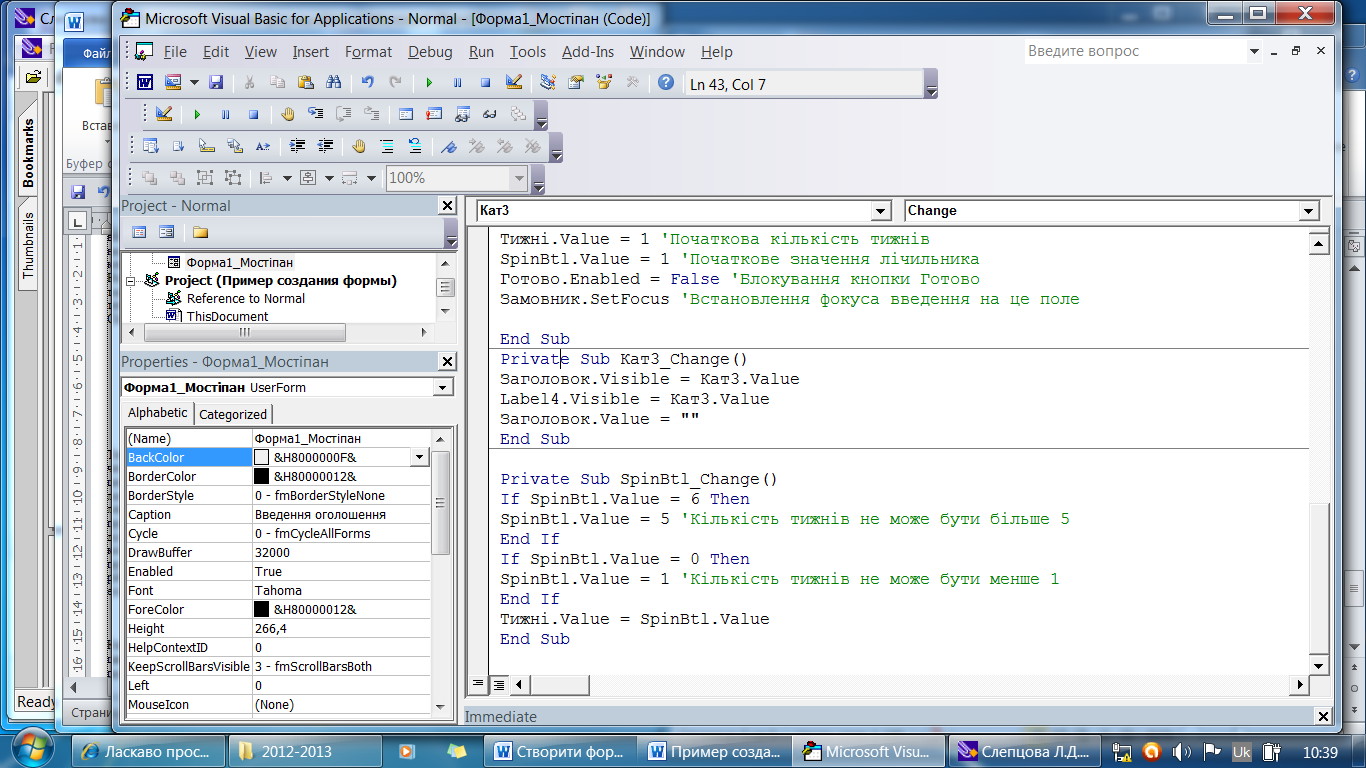Image resolution: width=1366 pixels, height=768 pixels.
Task: Open the Locals Window icon
Action: click(406, 114)
